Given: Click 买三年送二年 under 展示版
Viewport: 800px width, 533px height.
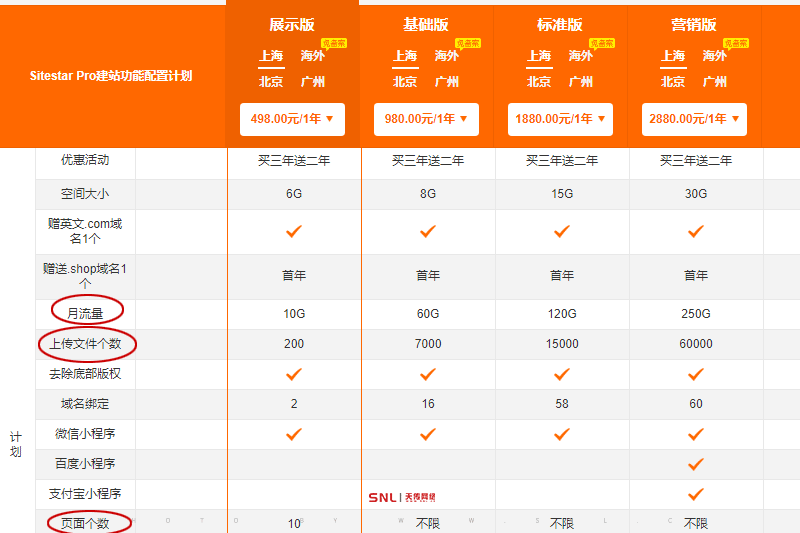Looking at the screenshot, I should [294, 161].
